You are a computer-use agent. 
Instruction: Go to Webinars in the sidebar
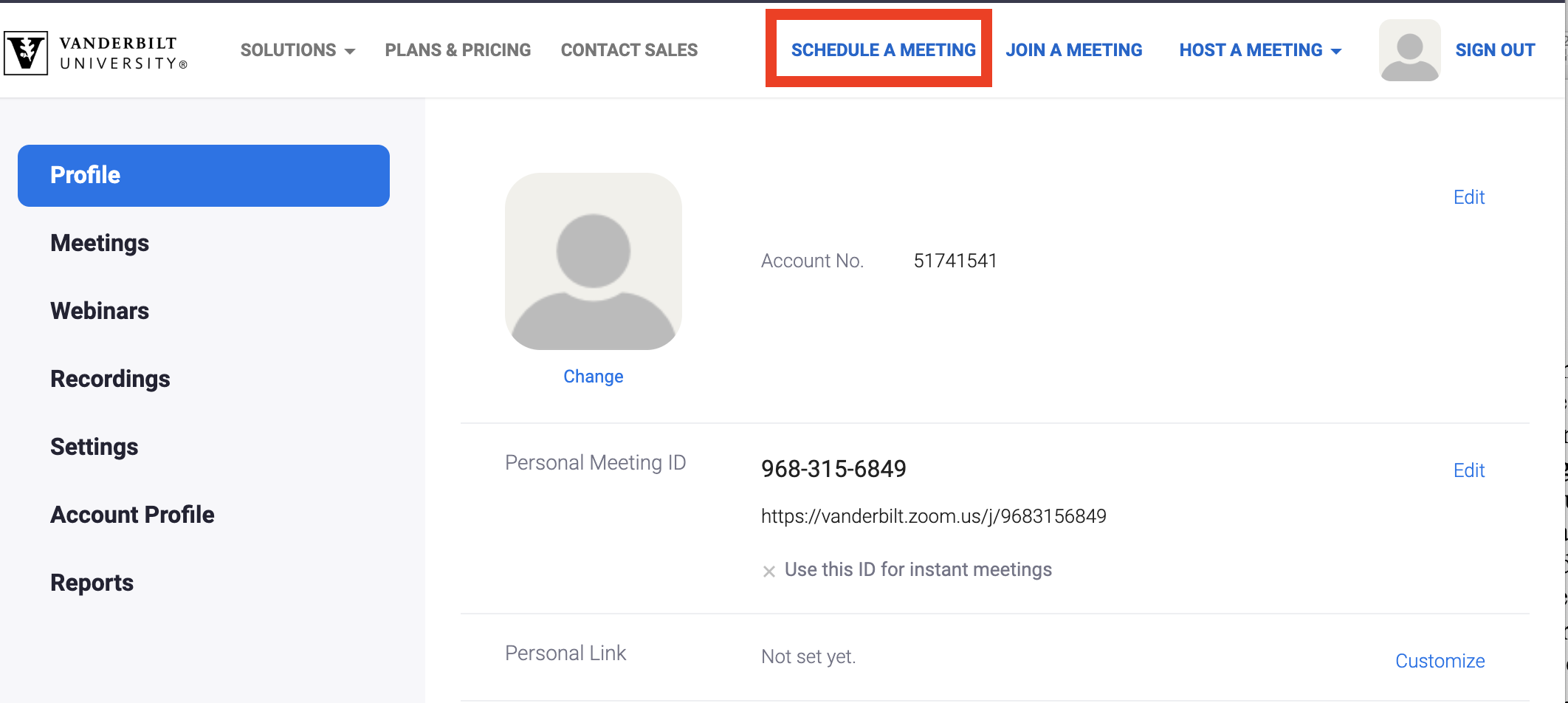point(100,311)
